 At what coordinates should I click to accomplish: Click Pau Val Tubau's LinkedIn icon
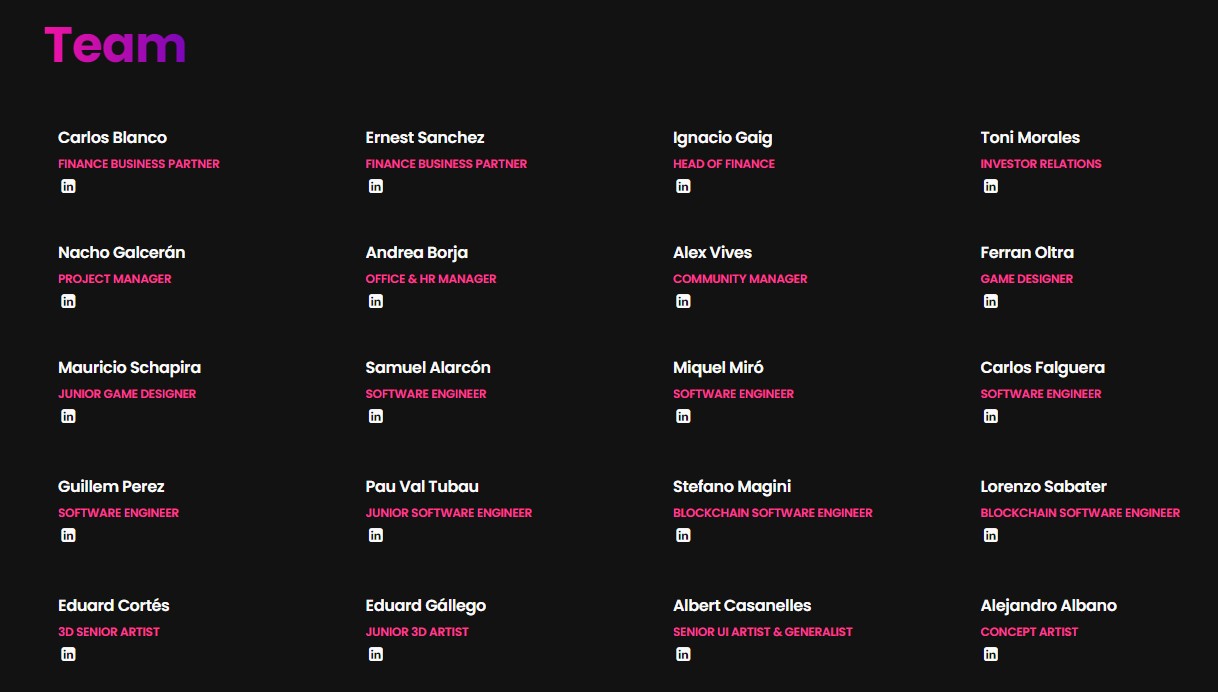[x=376, y=535]
